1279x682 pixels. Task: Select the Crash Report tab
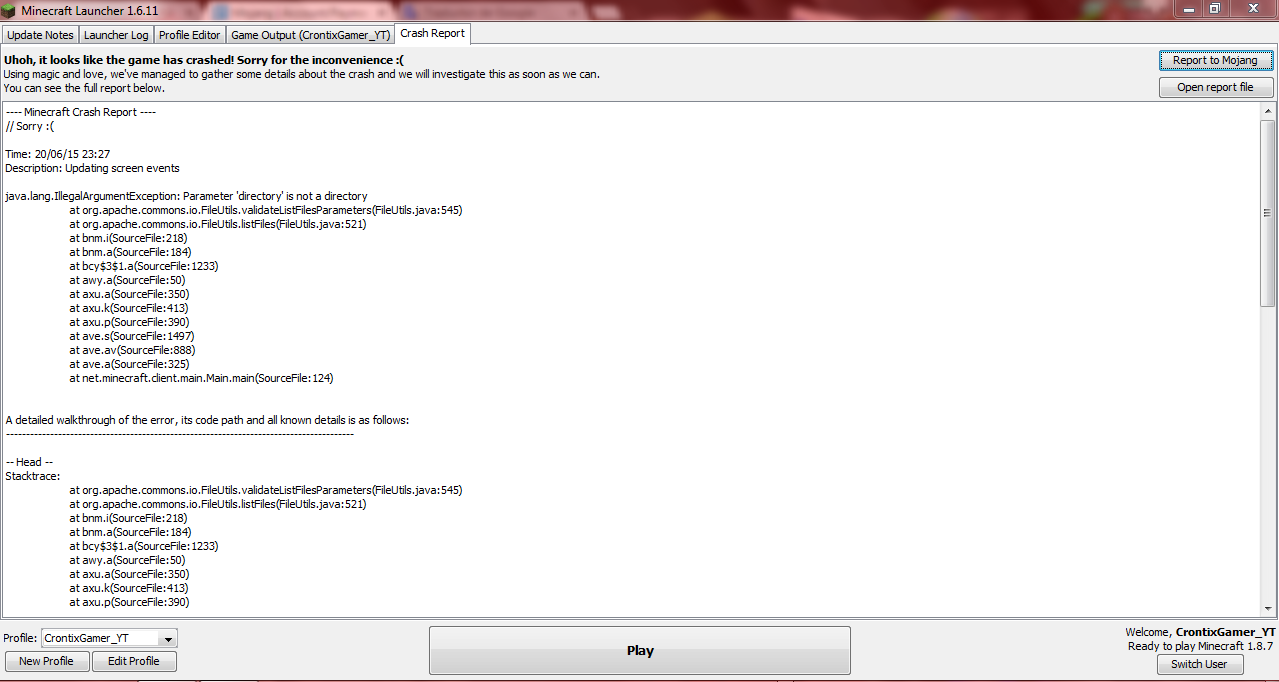[x=432, y=33]
